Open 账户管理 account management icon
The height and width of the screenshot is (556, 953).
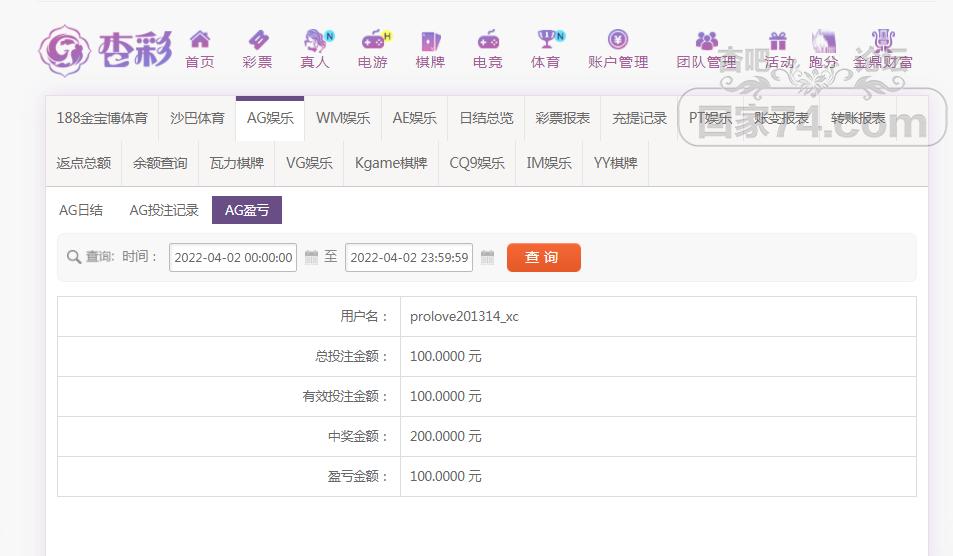pyautogui.click(x=618, y=41)
